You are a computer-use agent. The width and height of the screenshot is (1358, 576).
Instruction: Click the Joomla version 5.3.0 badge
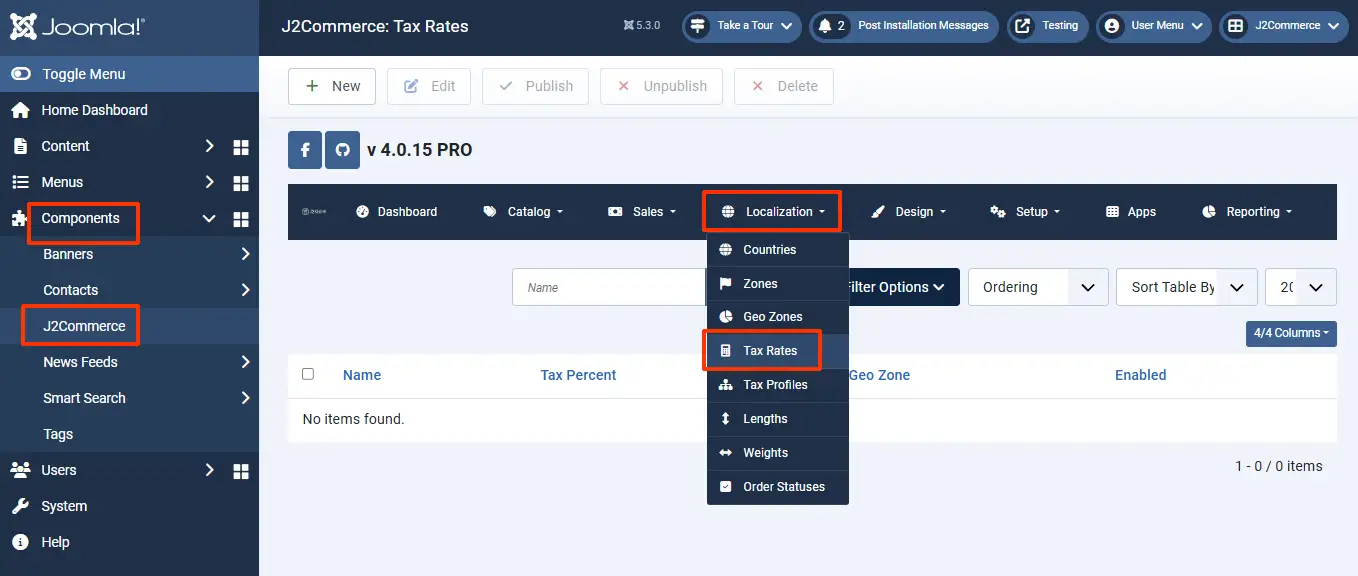641,26
